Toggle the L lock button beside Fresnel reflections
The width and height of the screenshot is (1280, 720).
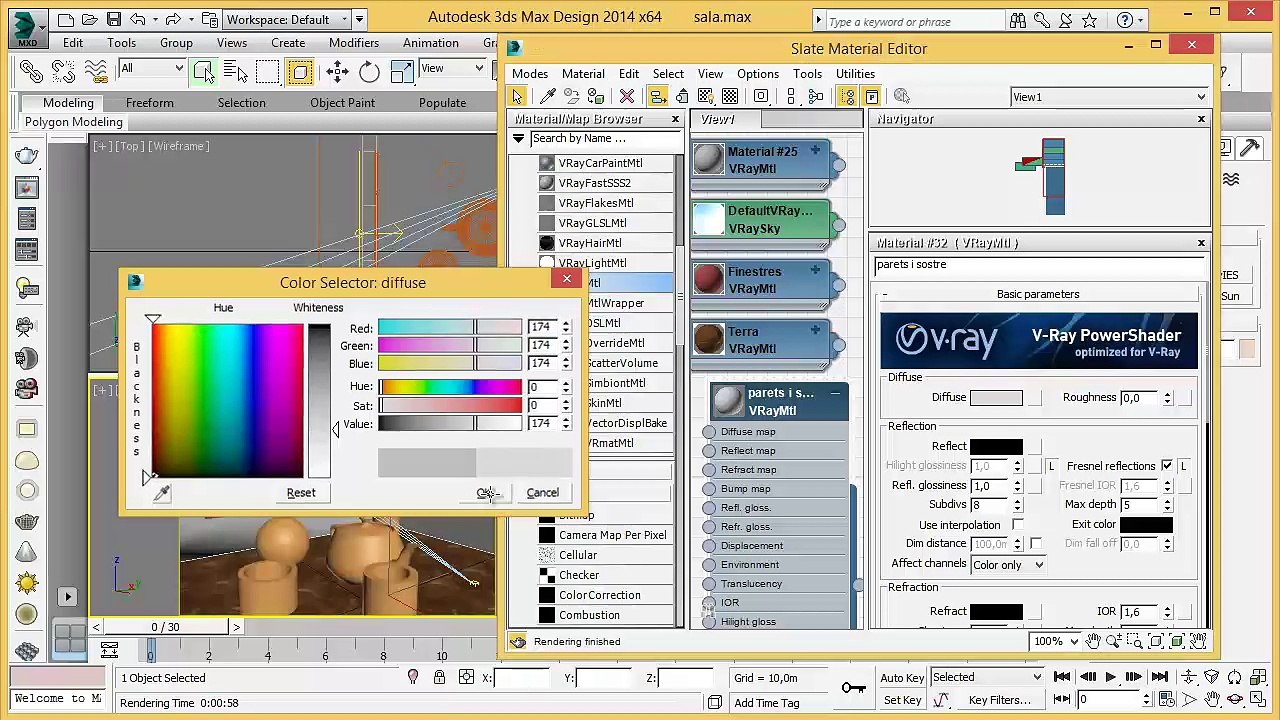(1184, 466)
